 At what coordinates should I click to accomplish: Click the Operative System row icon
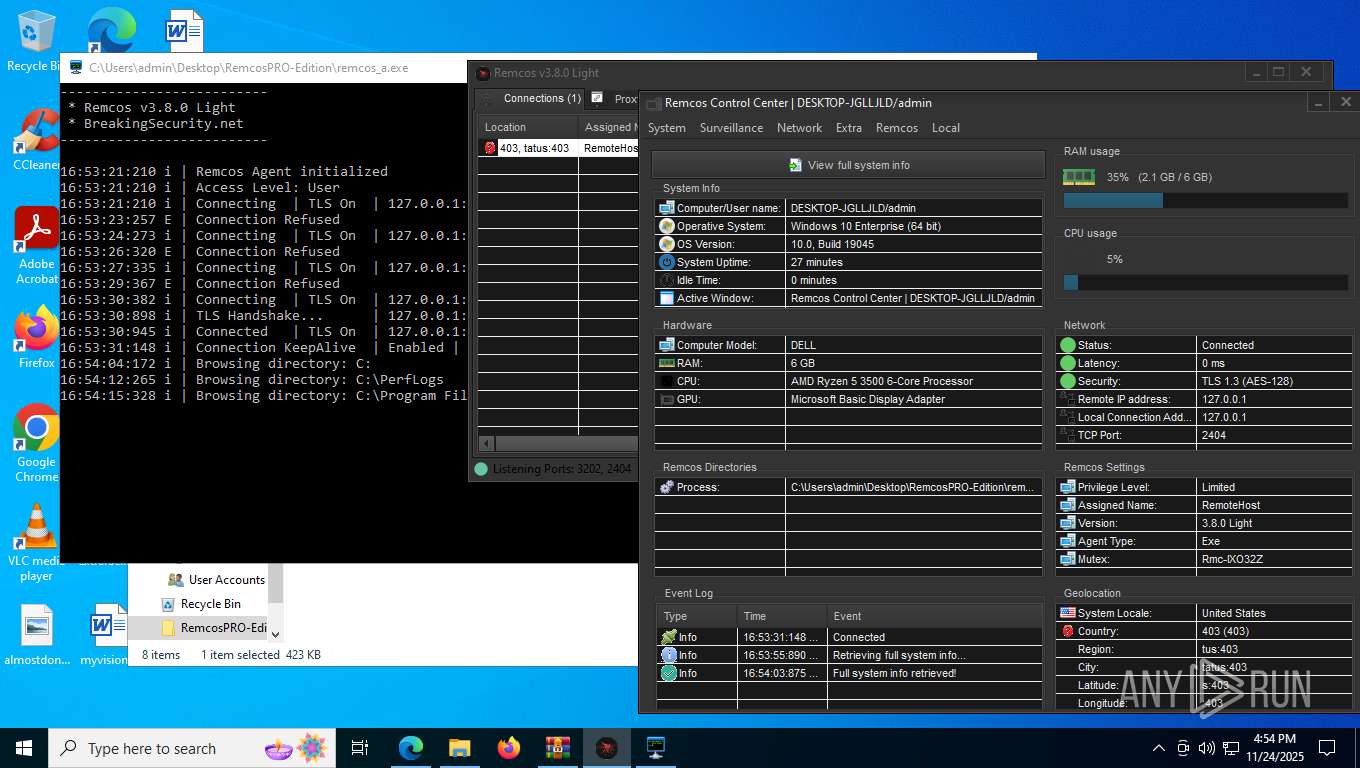(x=667, y=226)
